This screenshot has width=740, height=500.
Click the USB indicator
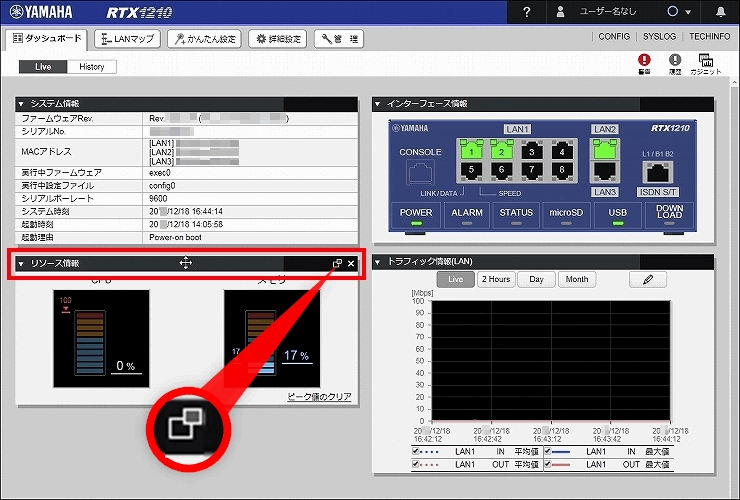[617, 216]
